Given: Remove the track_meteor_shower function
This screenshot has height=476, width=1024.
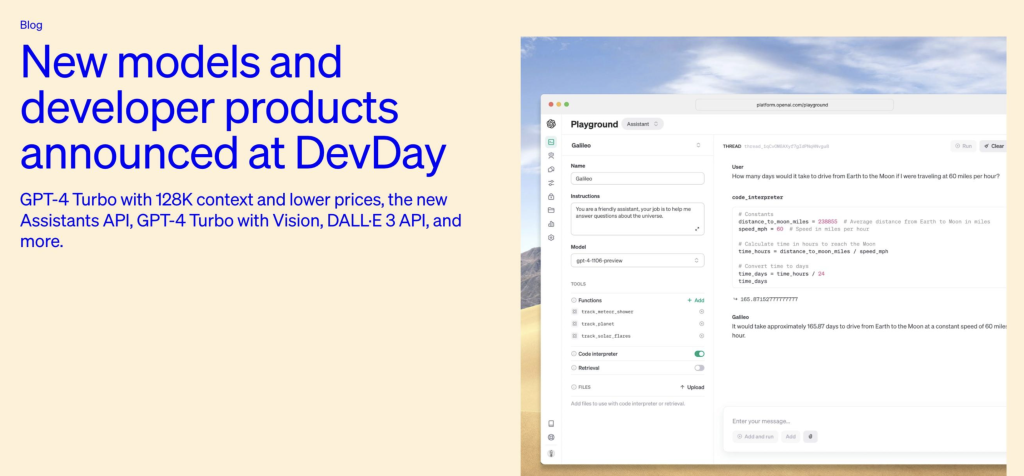Looking at the screenshot, I should tap(701, 312).
